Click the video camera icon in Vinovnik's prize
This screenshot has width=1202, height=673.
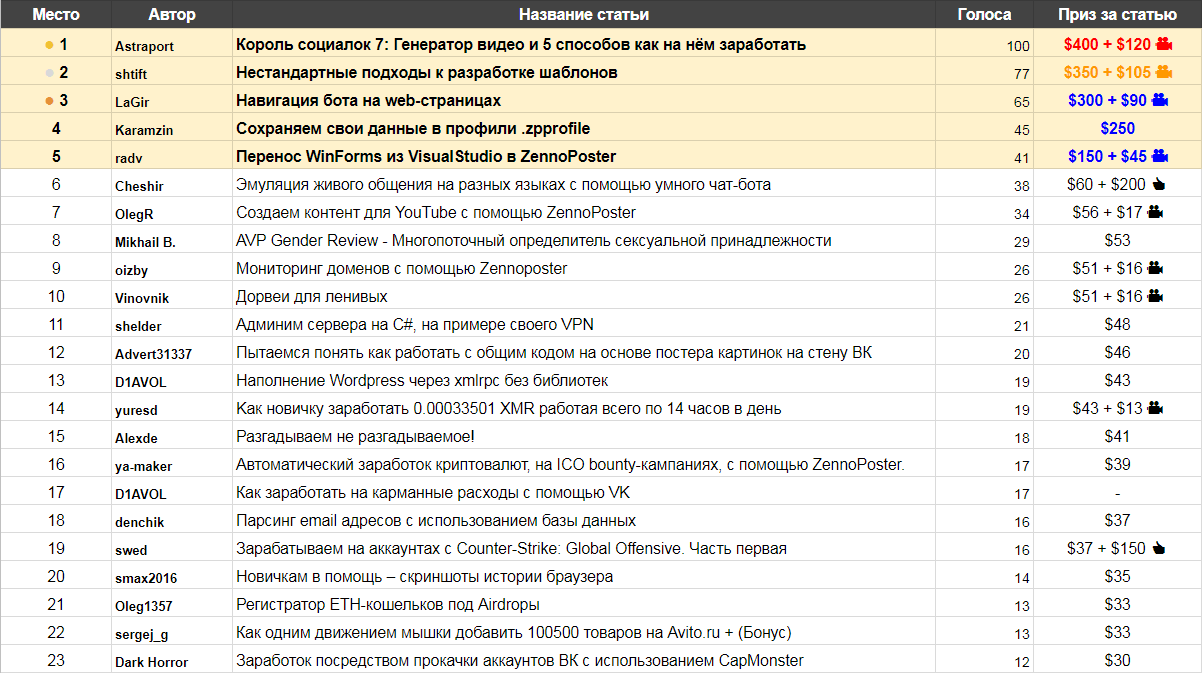pyautogui.click(x=1155, y=296)
